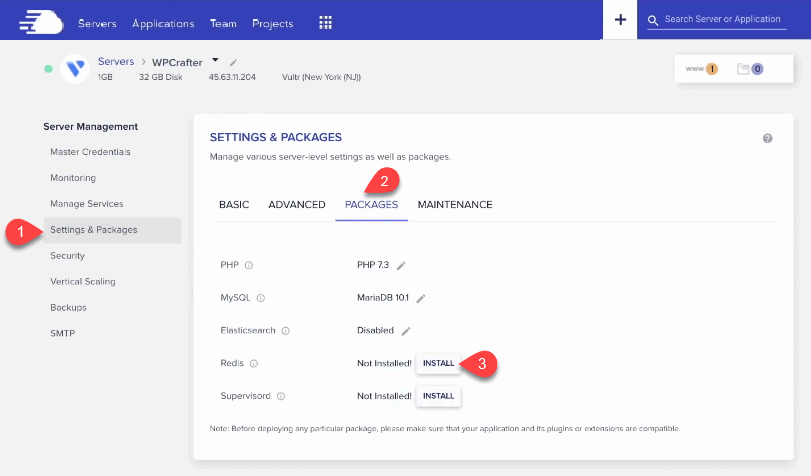Screen dimensions: 811x476
Task: Show info tooltip for Supervisord
Action: (x=281, y=396)
